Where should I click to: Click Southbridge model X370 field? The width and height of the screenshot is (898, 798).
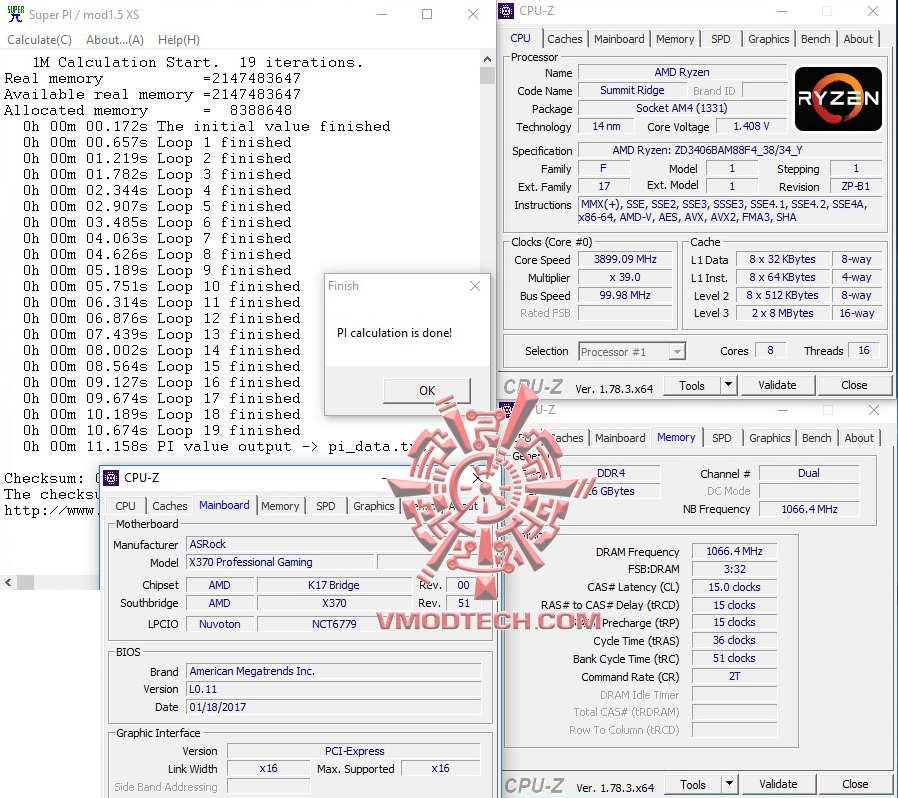pyautogui.click(x=334, y=603)
